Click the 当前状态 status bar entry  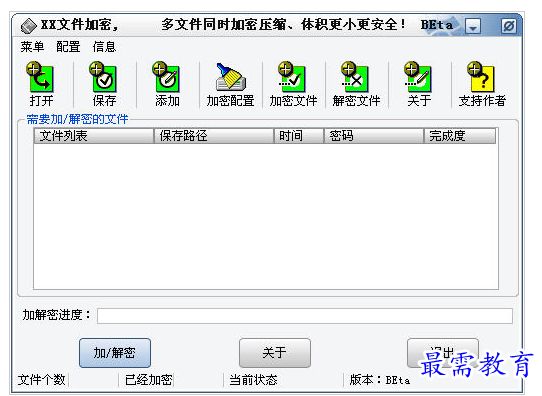coord(253,380)
